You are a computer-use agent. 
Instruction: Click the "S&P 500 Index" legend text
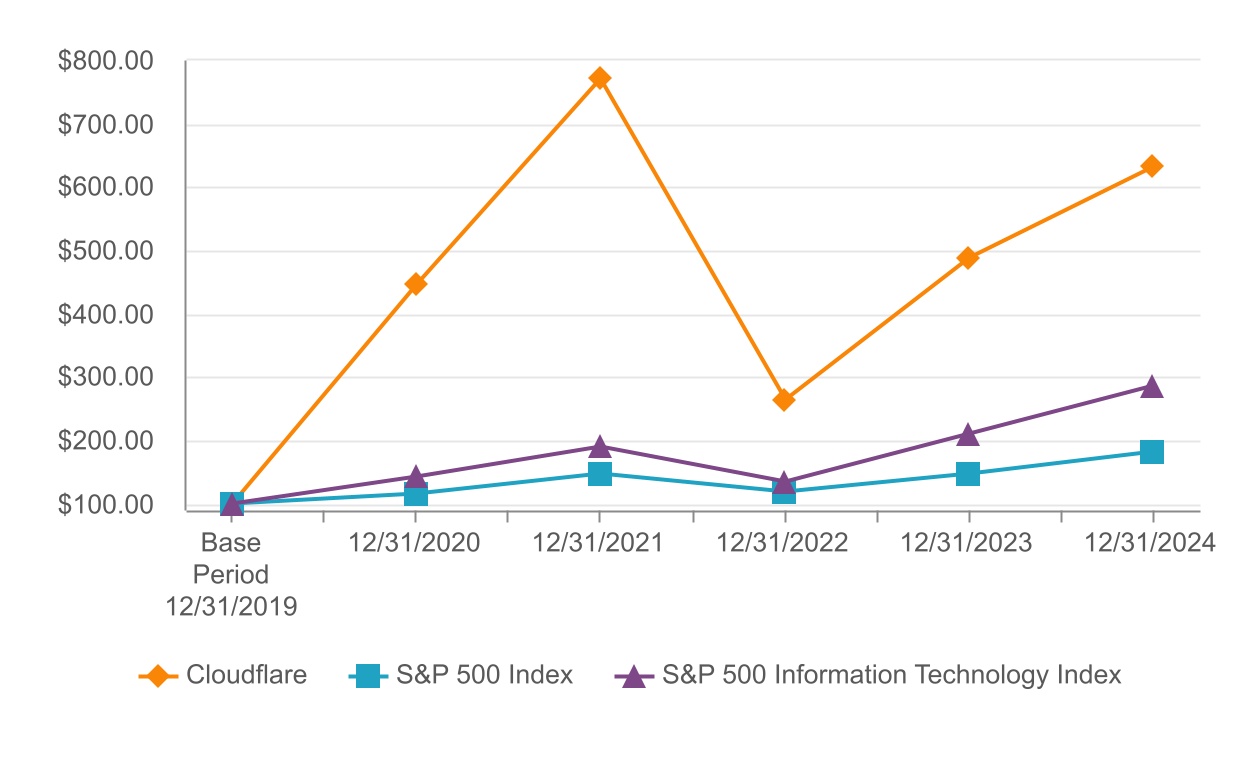coord(484,675)
